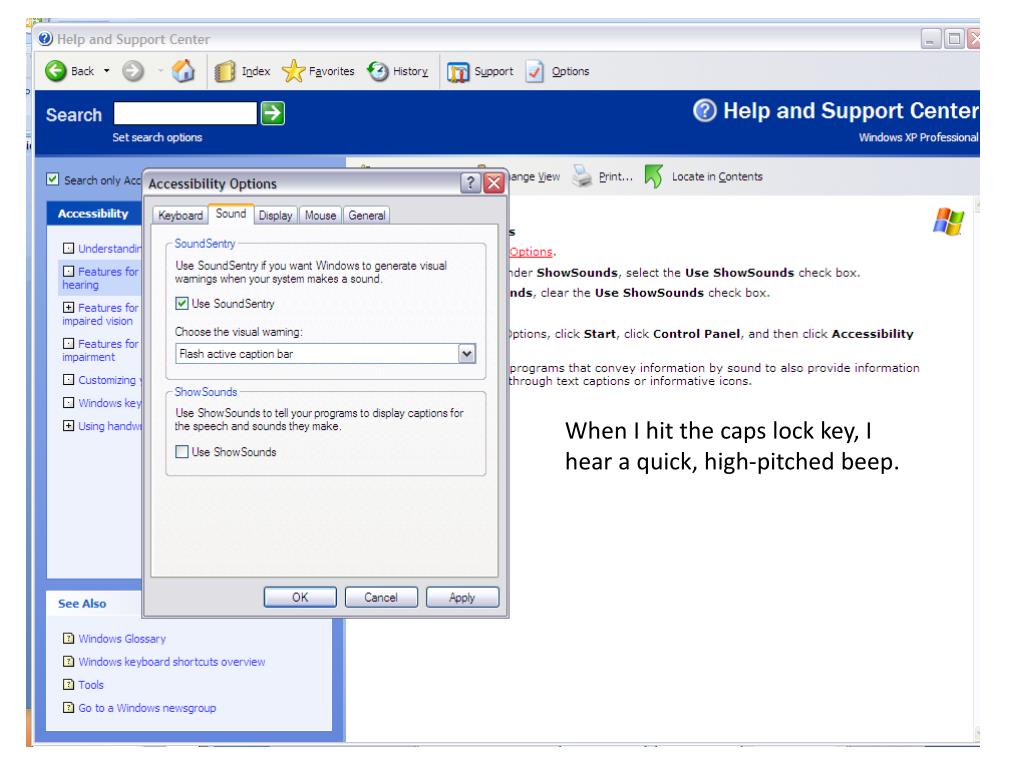1024x768 pixels.
Task: Click the green search Go arrow
Action: point(271,116)
